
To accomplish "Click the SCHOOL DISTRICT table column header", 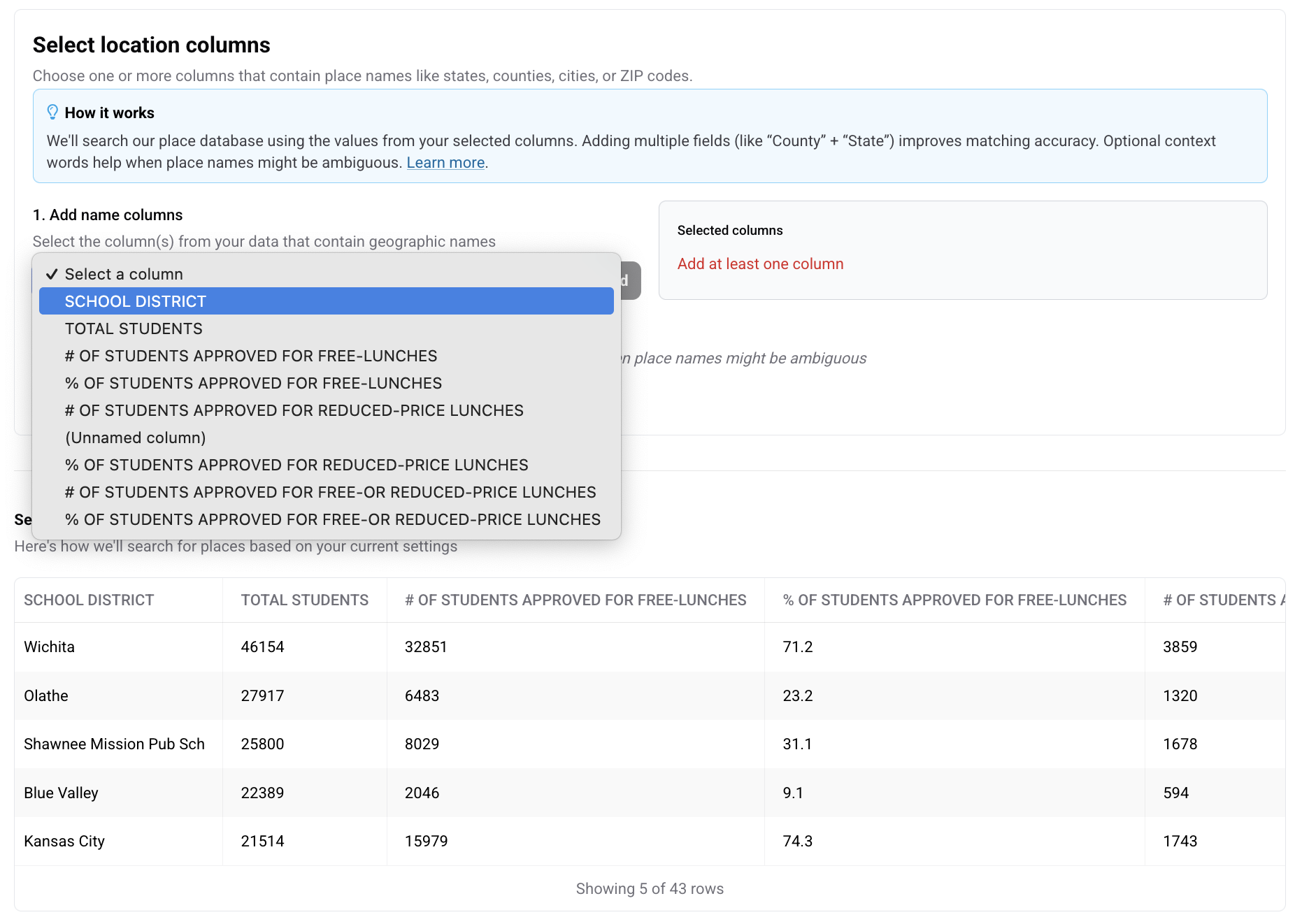I will point(89,600).
